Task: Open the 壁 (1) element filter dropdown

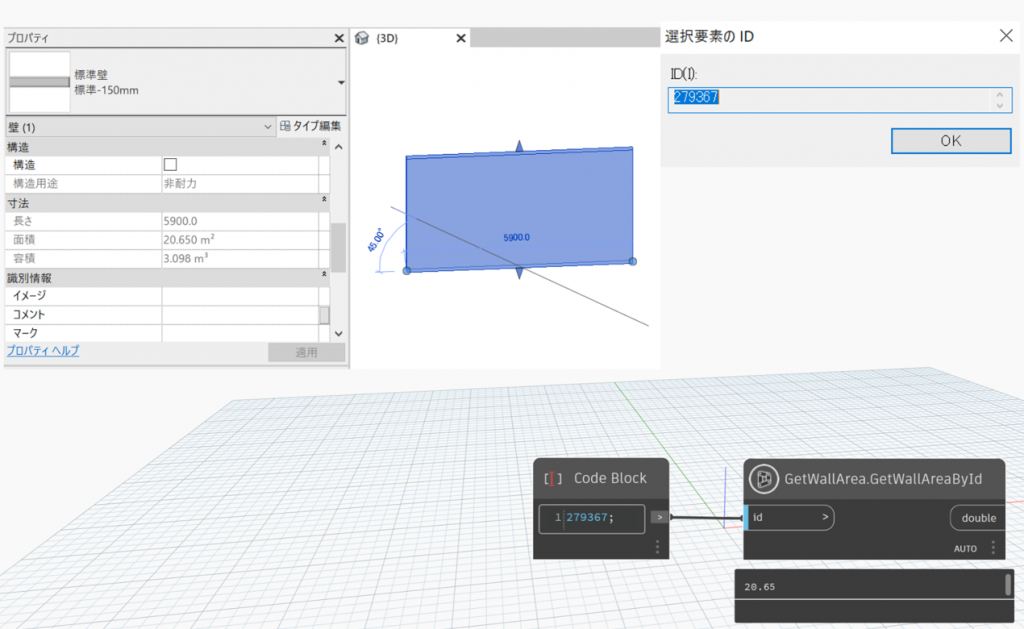Action: pos(268,126)
